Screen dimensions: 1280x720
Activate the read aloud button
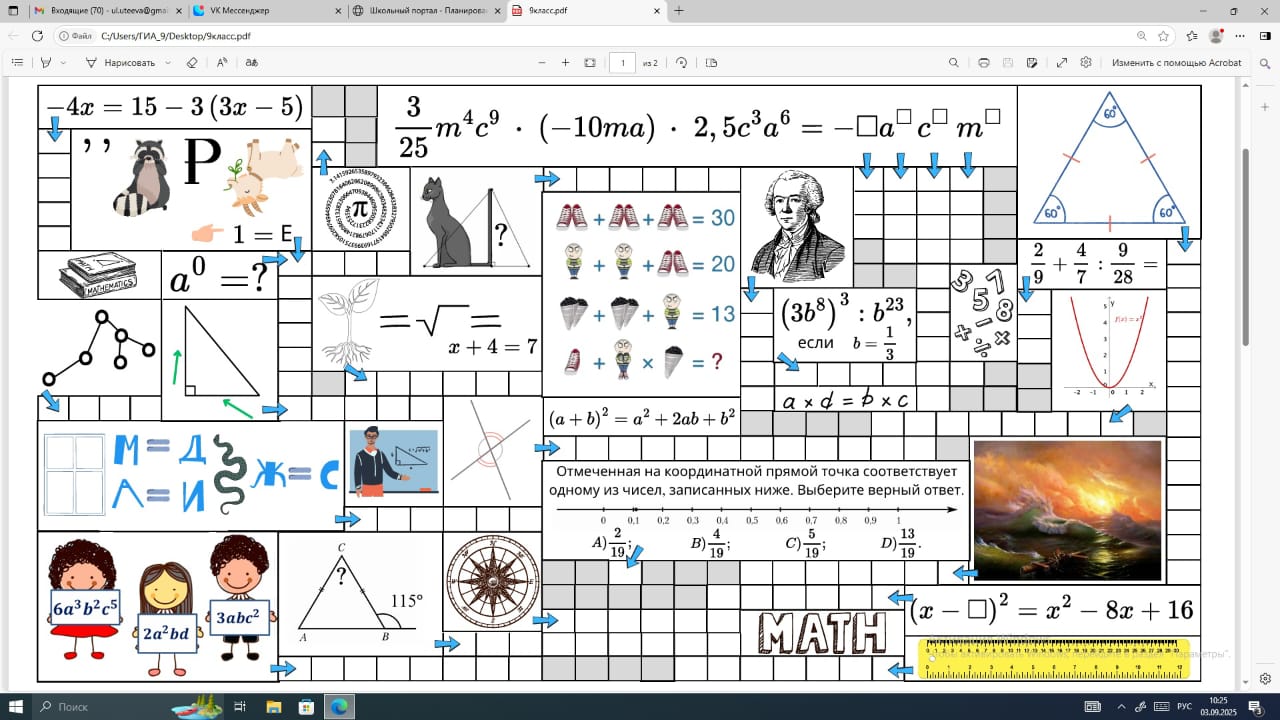(222, 62)
